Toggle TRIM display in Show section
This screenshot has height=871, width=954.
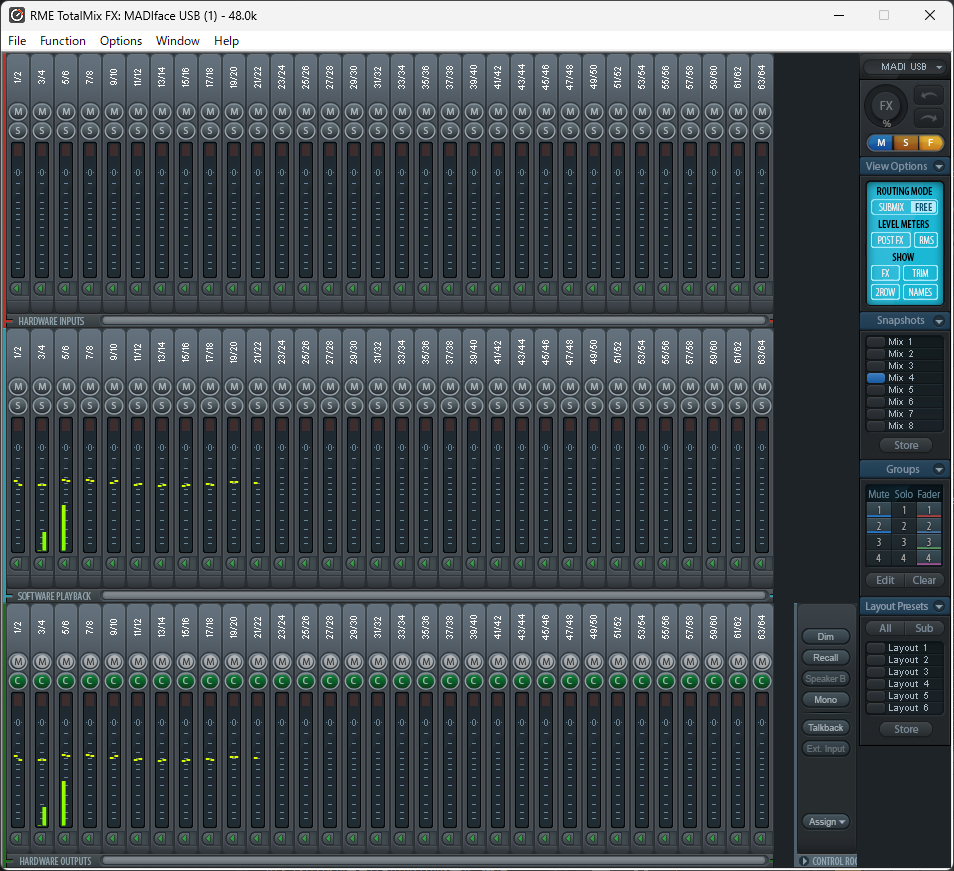pos(920,273)
